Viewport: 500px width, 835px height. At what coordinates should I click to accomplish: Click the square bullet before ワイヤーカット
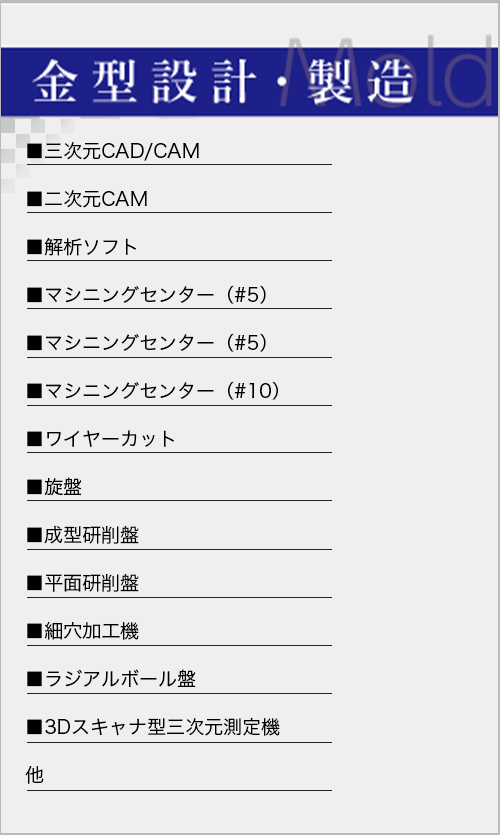coord(35,440)
